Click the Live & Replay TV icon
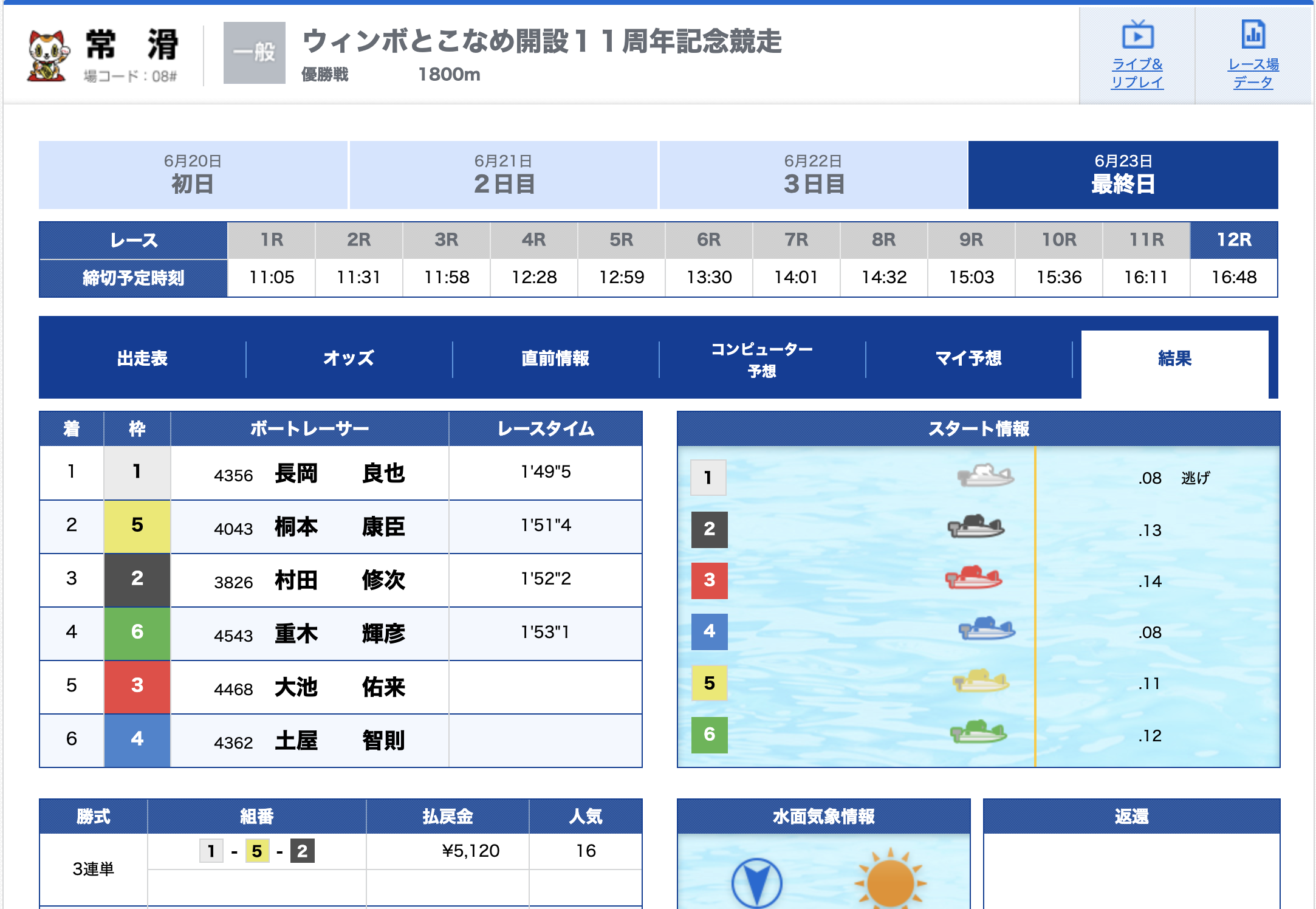 [1137, 35]
